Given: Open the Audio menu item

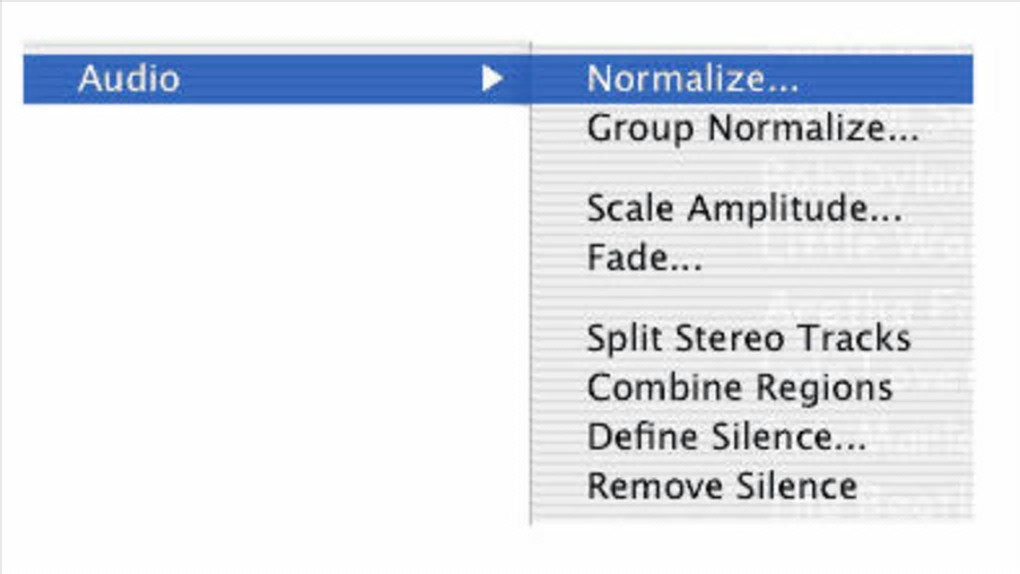Looking at the screenshot, I should tap(129, 79).
